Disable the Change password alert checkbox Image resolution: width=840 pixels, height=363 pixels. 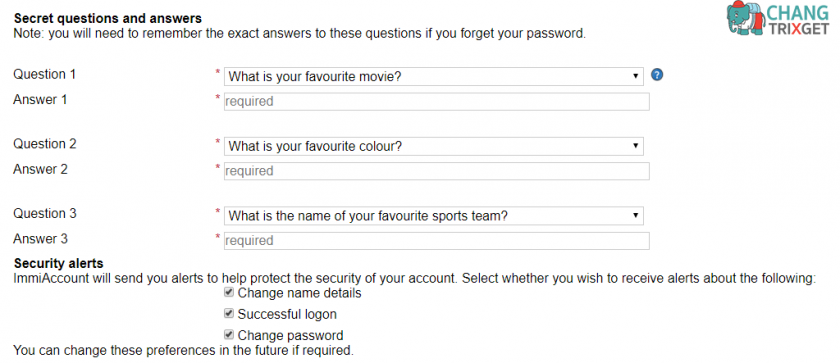229,335
